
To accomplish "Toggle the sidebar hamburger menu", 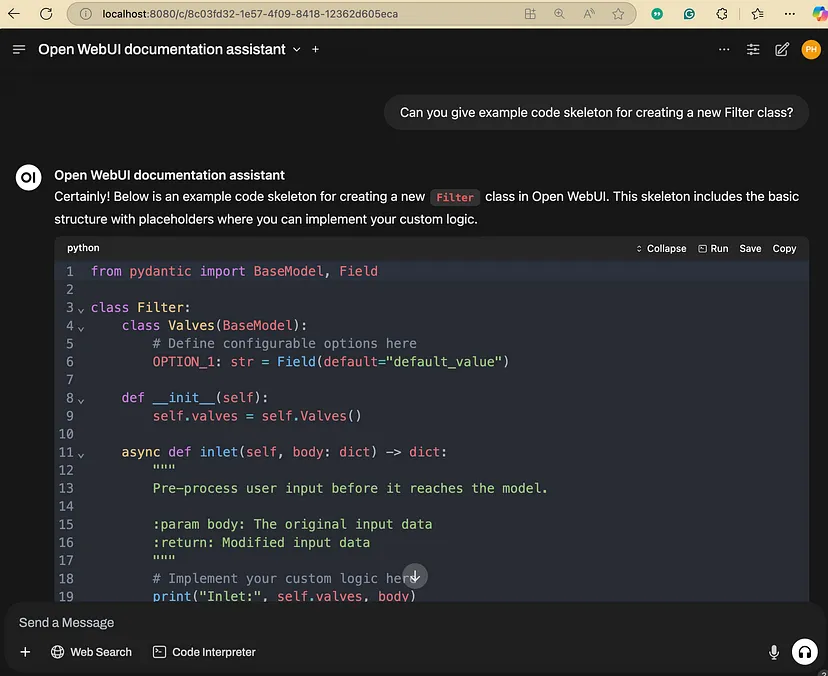I will click(x=19, y=50).
